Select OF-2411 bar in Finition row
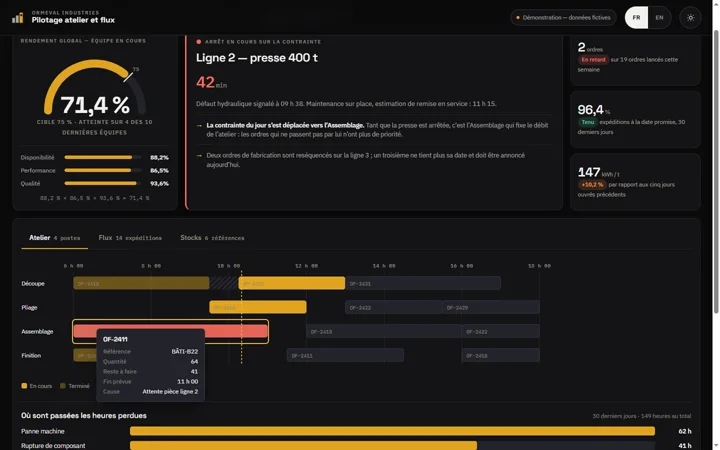The height and width of the screenshot is (450, 720). coord(345,355)
